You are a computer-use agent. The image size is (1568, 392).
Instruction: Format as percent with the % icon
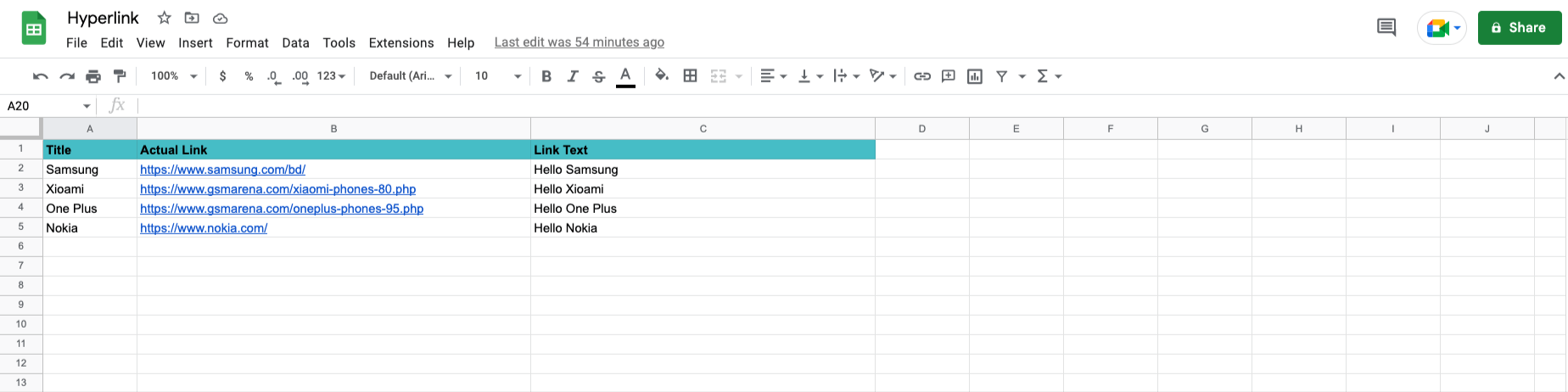249,76
